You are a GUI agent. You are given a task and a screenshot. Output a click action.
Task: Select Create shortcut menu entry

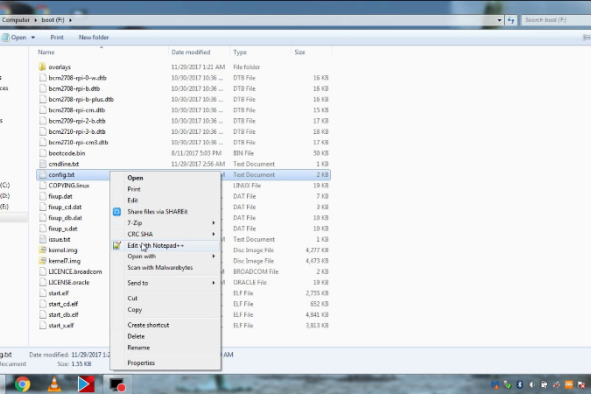pyautogui.click(x=165, y=325)
